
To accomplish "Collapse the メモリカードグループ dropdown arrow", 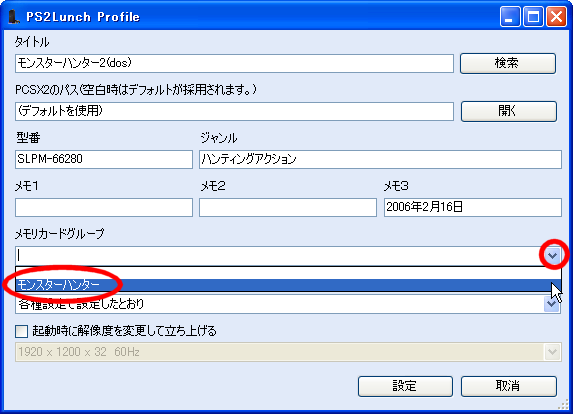I will [x=552, y=255].
